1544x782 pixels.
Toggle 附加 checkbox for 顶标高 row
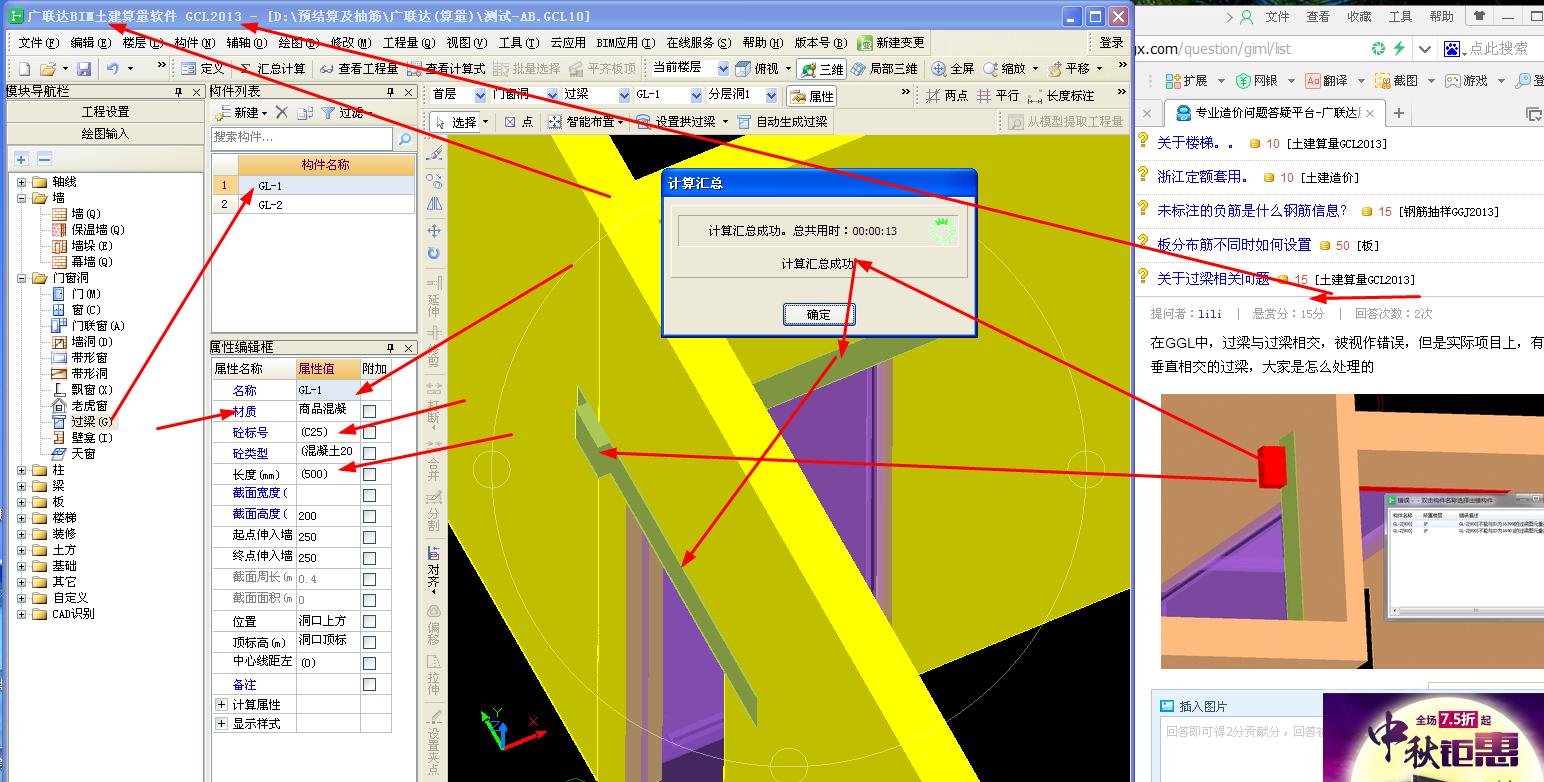point(370,642)
